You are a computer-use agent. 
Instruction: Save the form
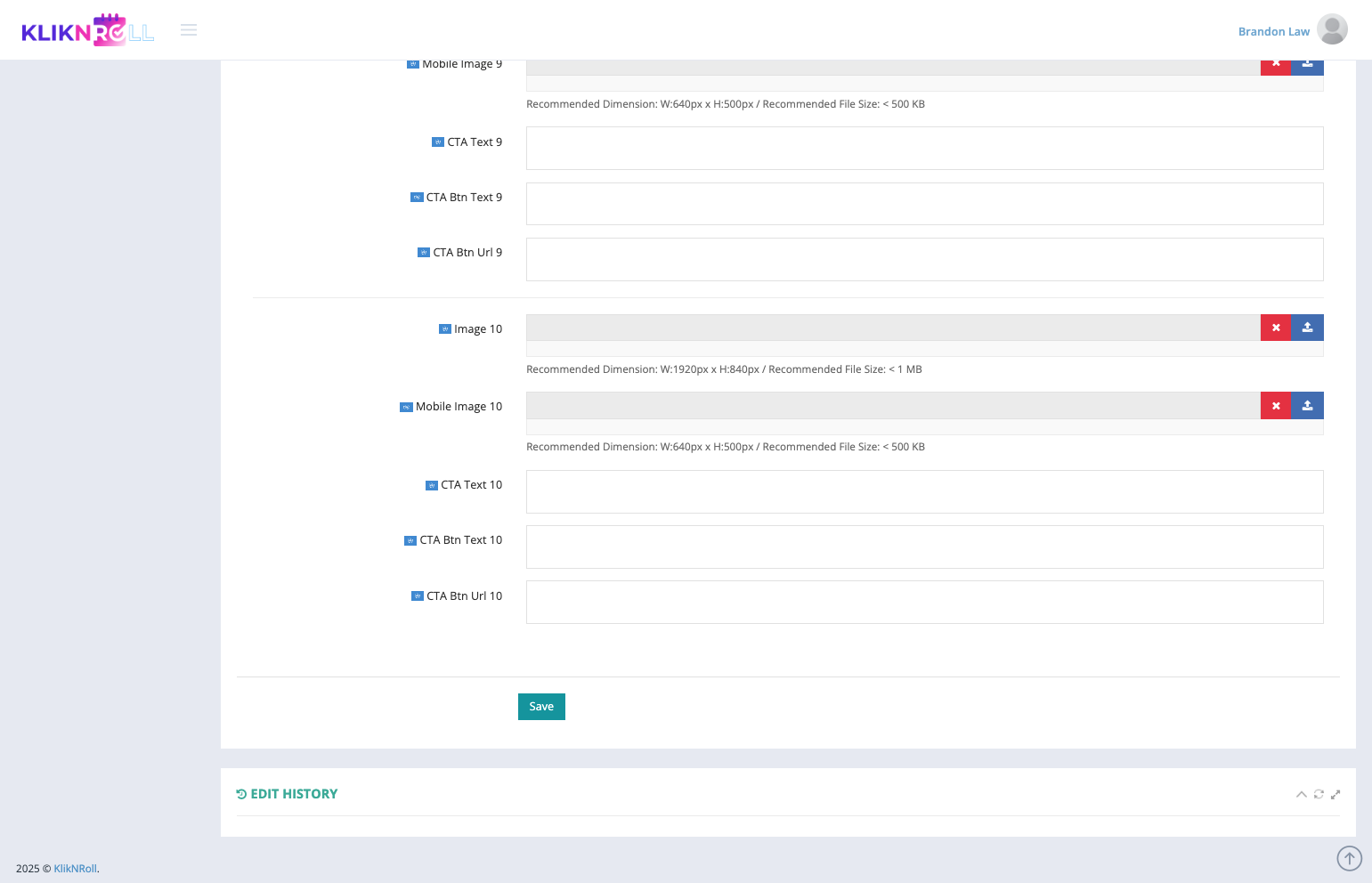tap(541, 707)
